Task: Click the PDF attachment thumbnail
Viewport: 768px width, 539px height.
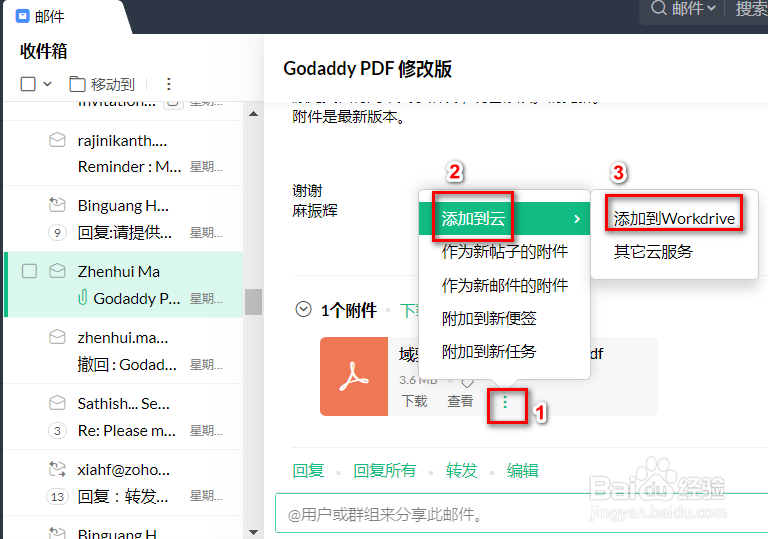Action: tap(354, 376)
